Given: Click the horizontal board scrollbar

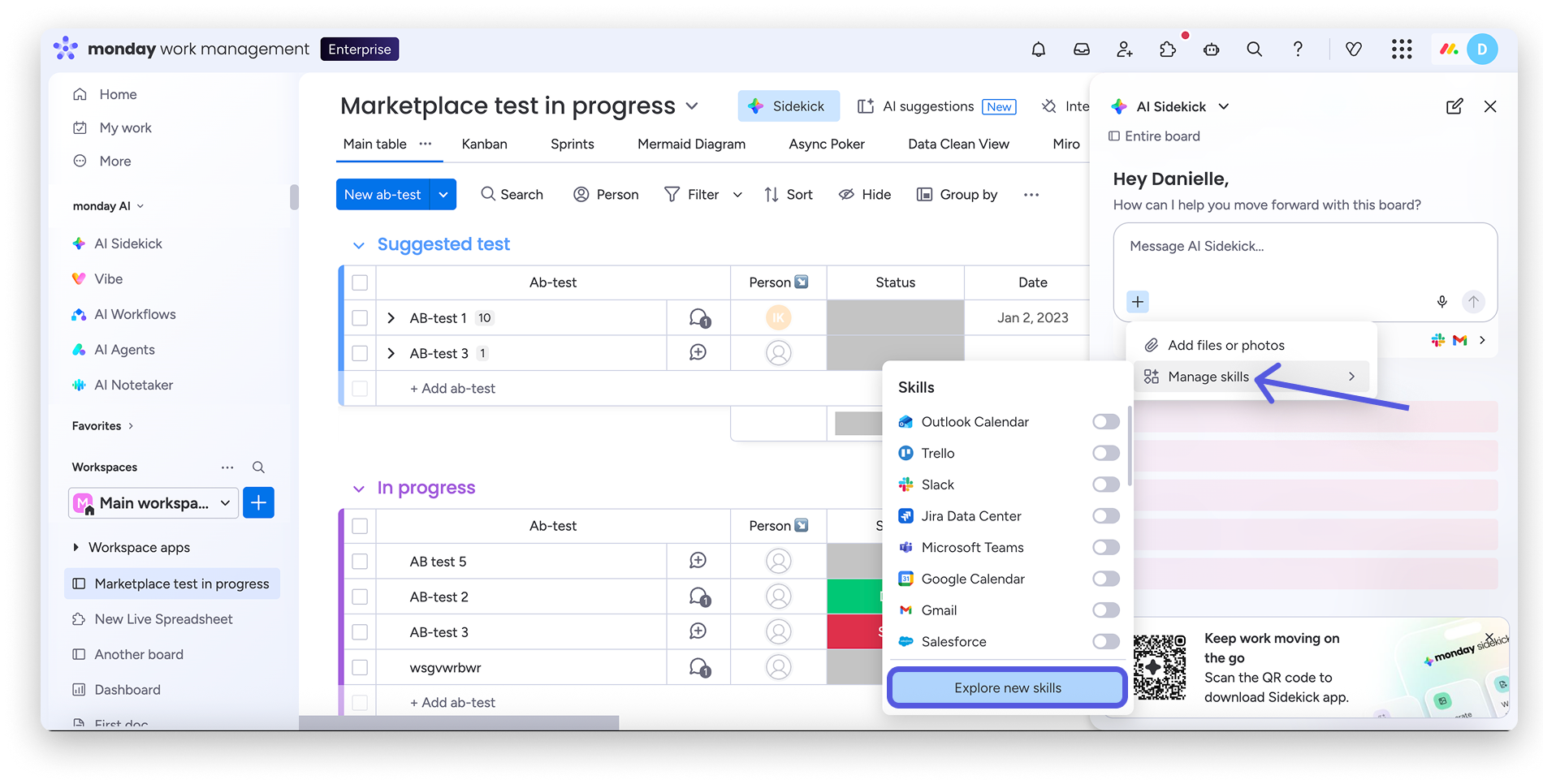Looking at the screenshot, I should pyautogui.click(x=459, y=723).
